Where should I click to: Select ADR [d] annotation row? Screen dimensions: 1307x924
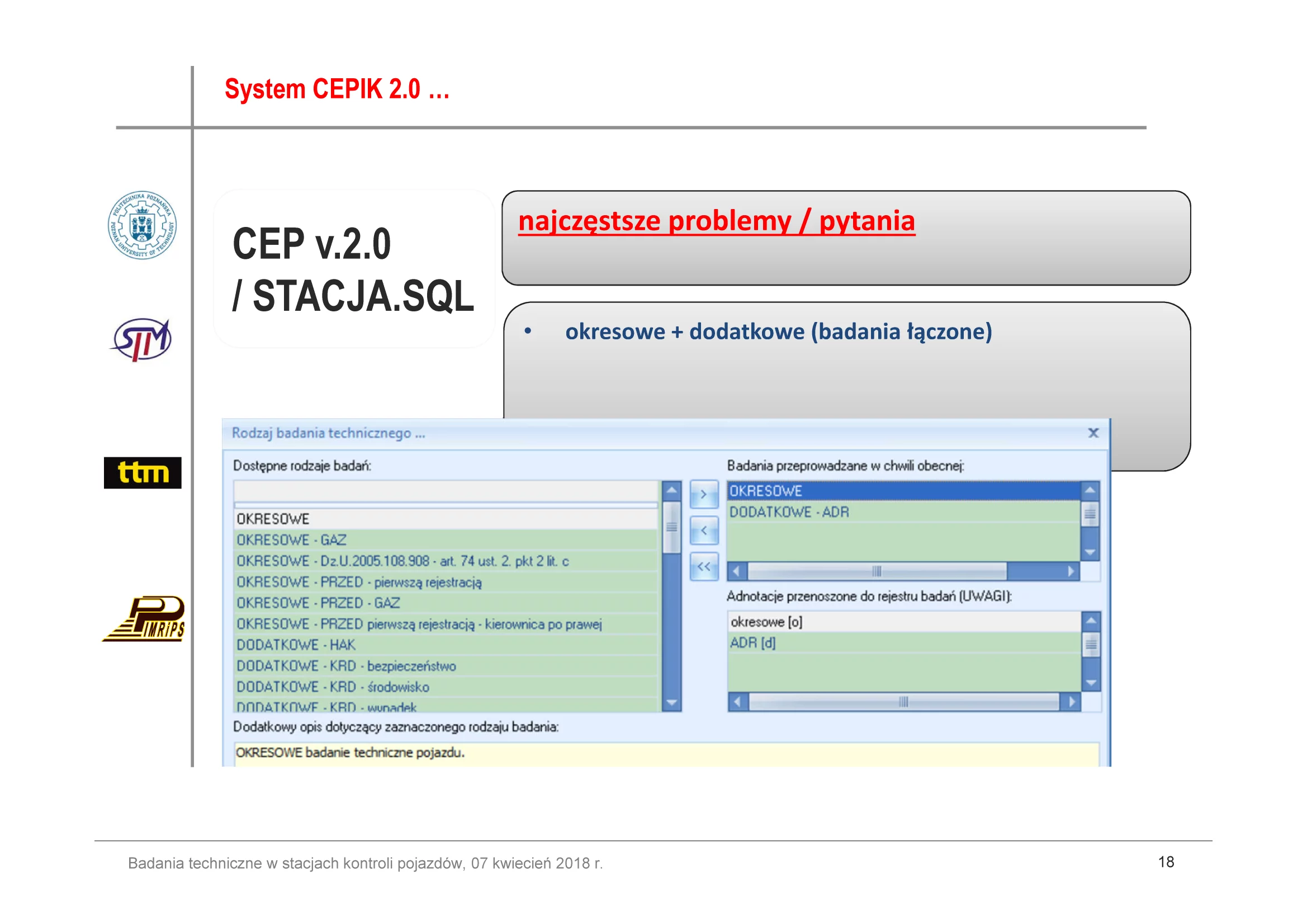[905, 643]
